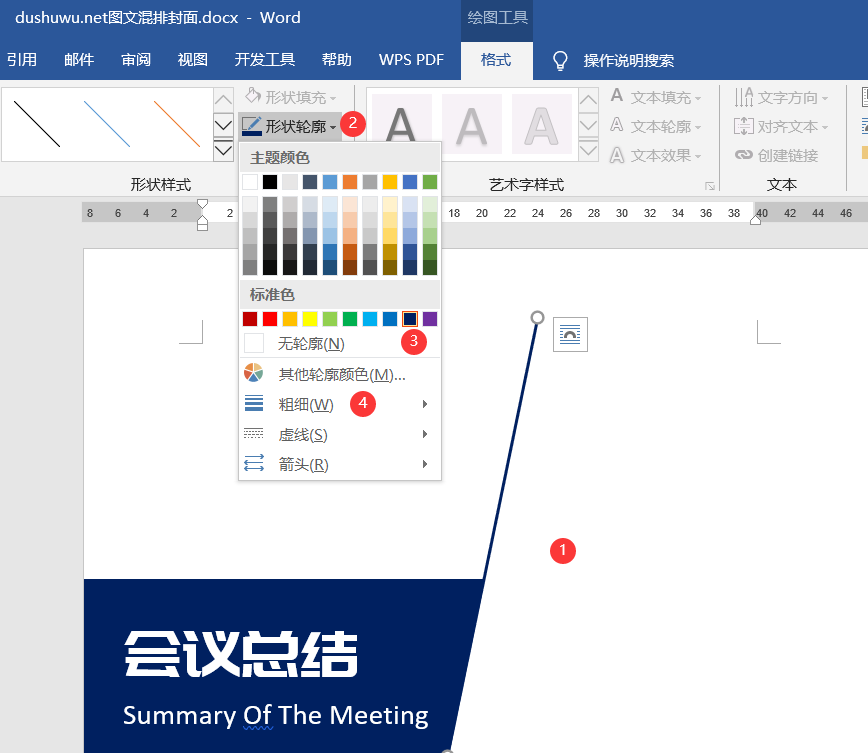Viewport: 868px width, 753px height.
Task: Click the line weight icon
Action: click(254, 403)
